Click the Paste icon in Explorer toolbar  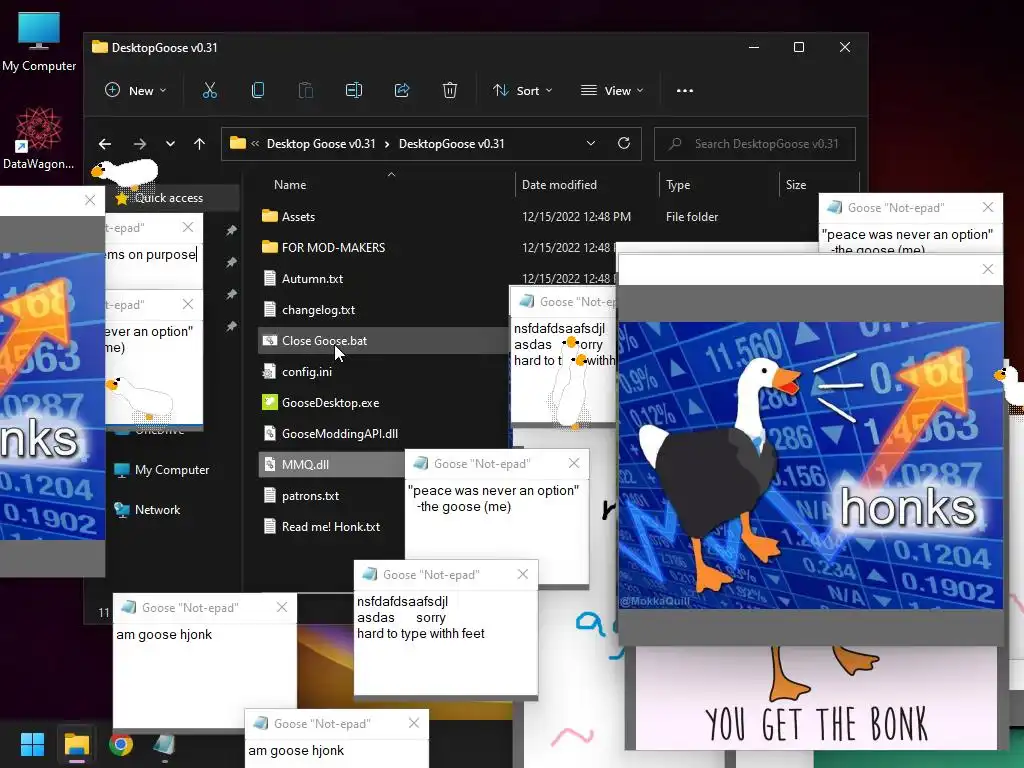(x=306, y=91)
